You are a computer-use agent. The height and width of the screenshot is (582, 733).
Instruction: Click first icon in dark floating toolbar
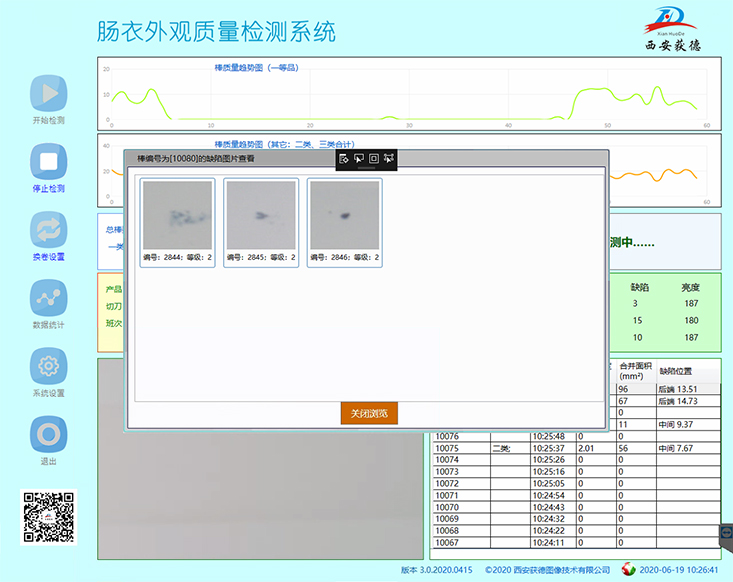tap(344, 158)
